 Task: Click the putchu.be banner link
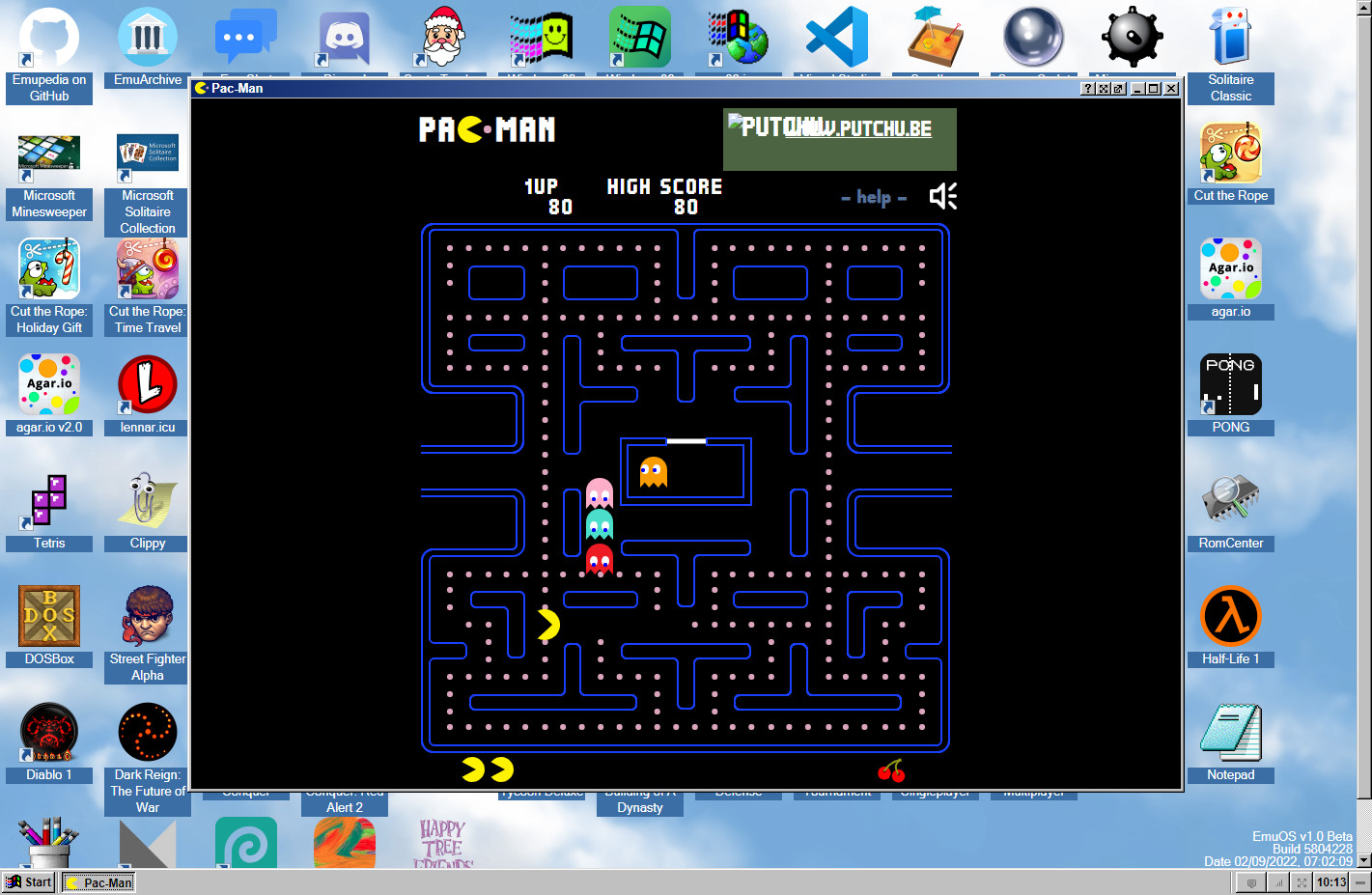pyautogui.click(x=839, y=139)
